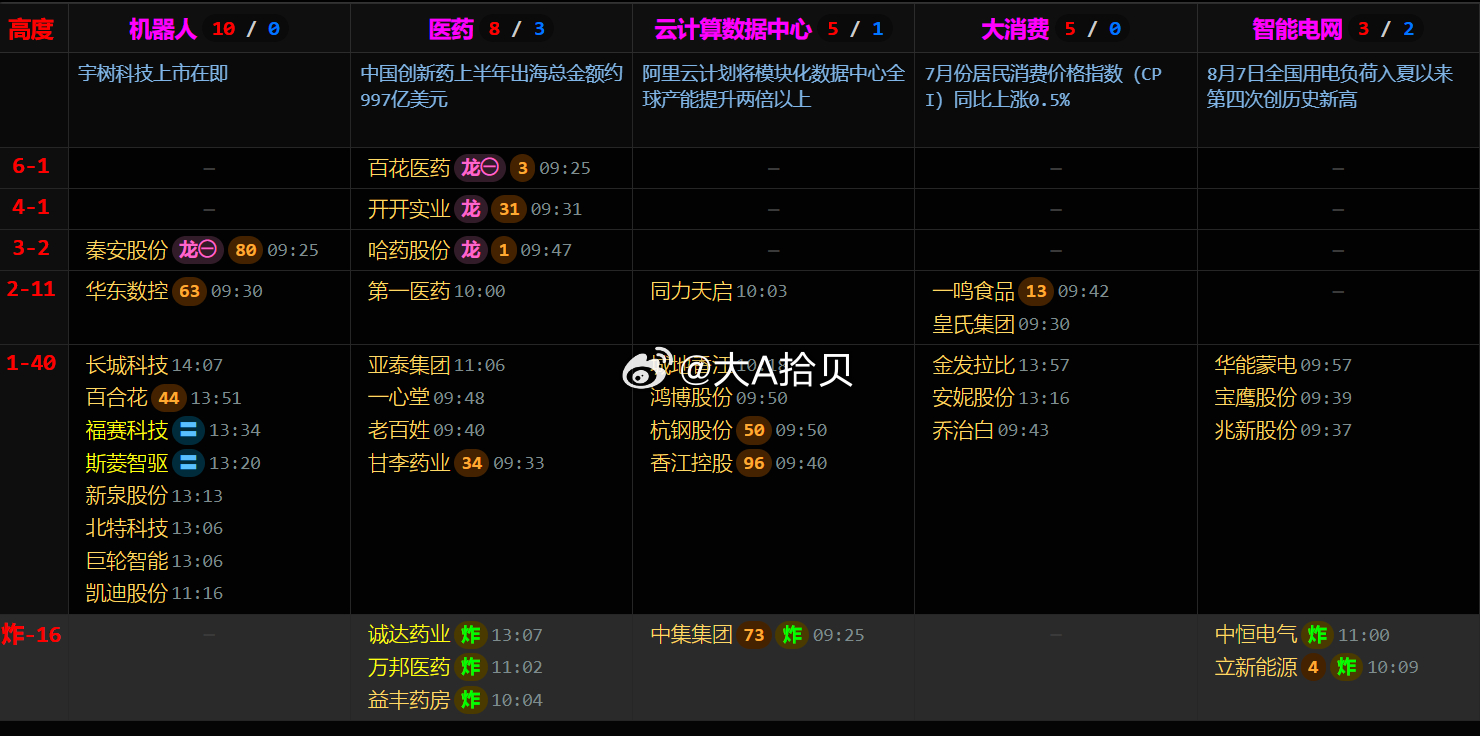Screen dimensions: 1480x736
Task: Click the 50 badge beside 杭钢股份
Action: coord(754,430)
